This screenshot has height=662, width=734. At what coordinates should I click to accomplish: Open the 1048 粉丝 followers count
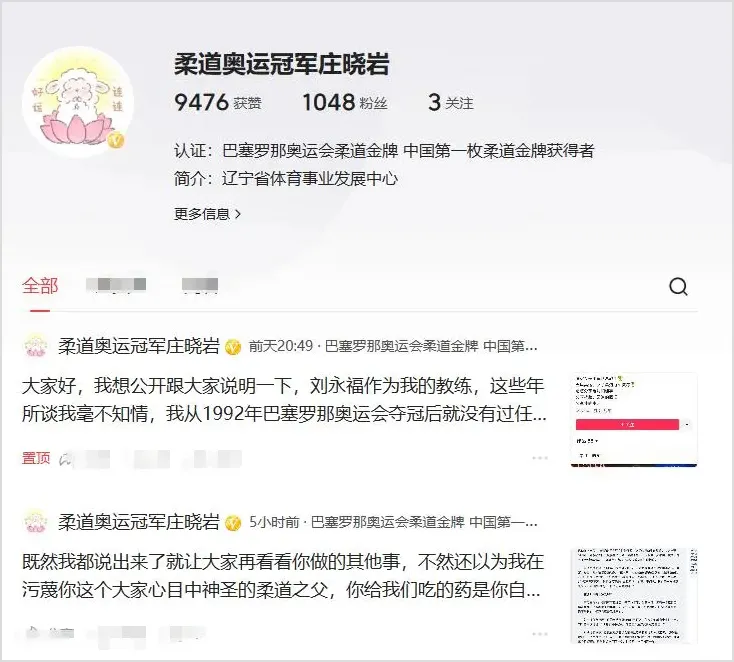click(x=345, y=102)
